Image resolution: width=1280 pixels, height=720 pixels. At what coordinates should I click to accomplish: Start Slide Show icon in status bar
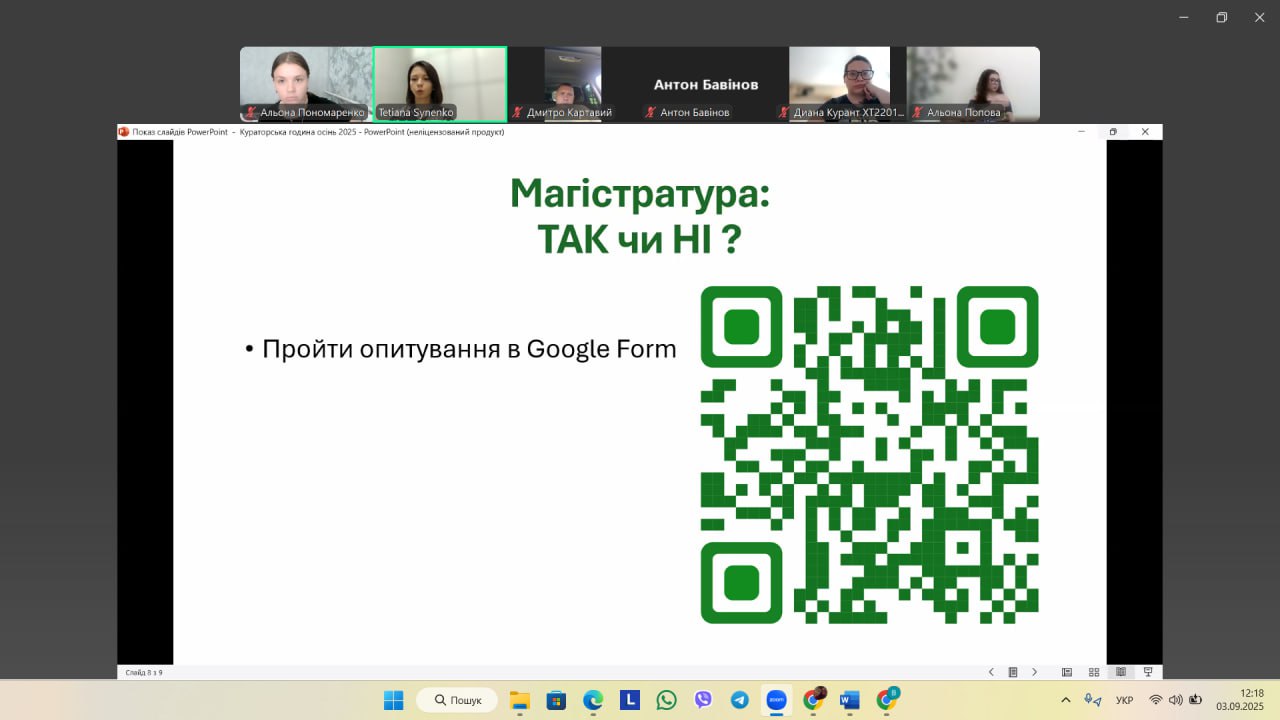click(1148, 672)
